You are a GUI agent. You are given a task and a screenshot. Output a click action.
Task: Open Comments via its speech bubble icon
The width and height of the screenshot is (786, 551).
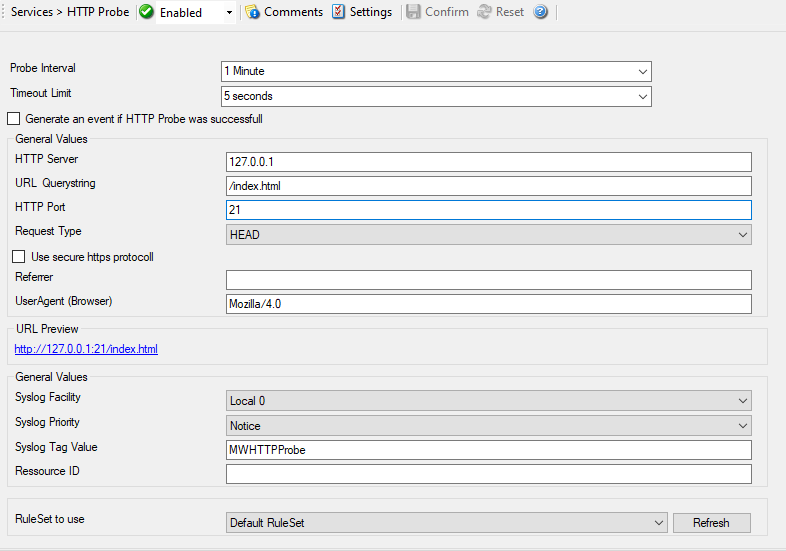click(x=252, y=13)
